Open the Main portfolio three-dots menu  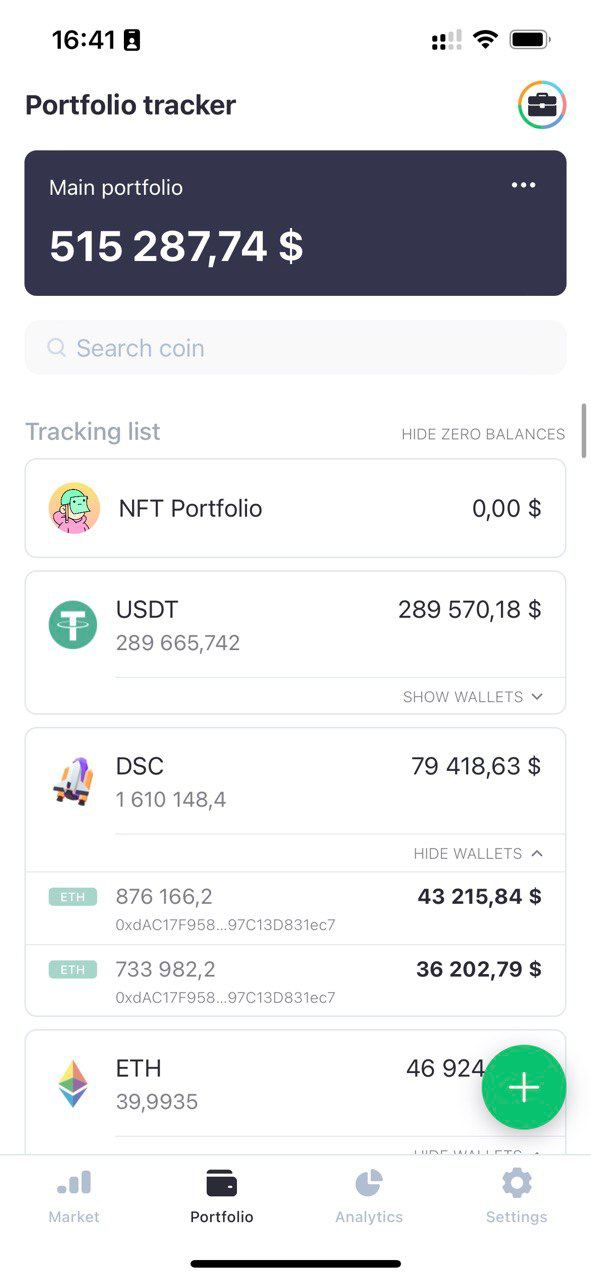(x=523, y=185)
